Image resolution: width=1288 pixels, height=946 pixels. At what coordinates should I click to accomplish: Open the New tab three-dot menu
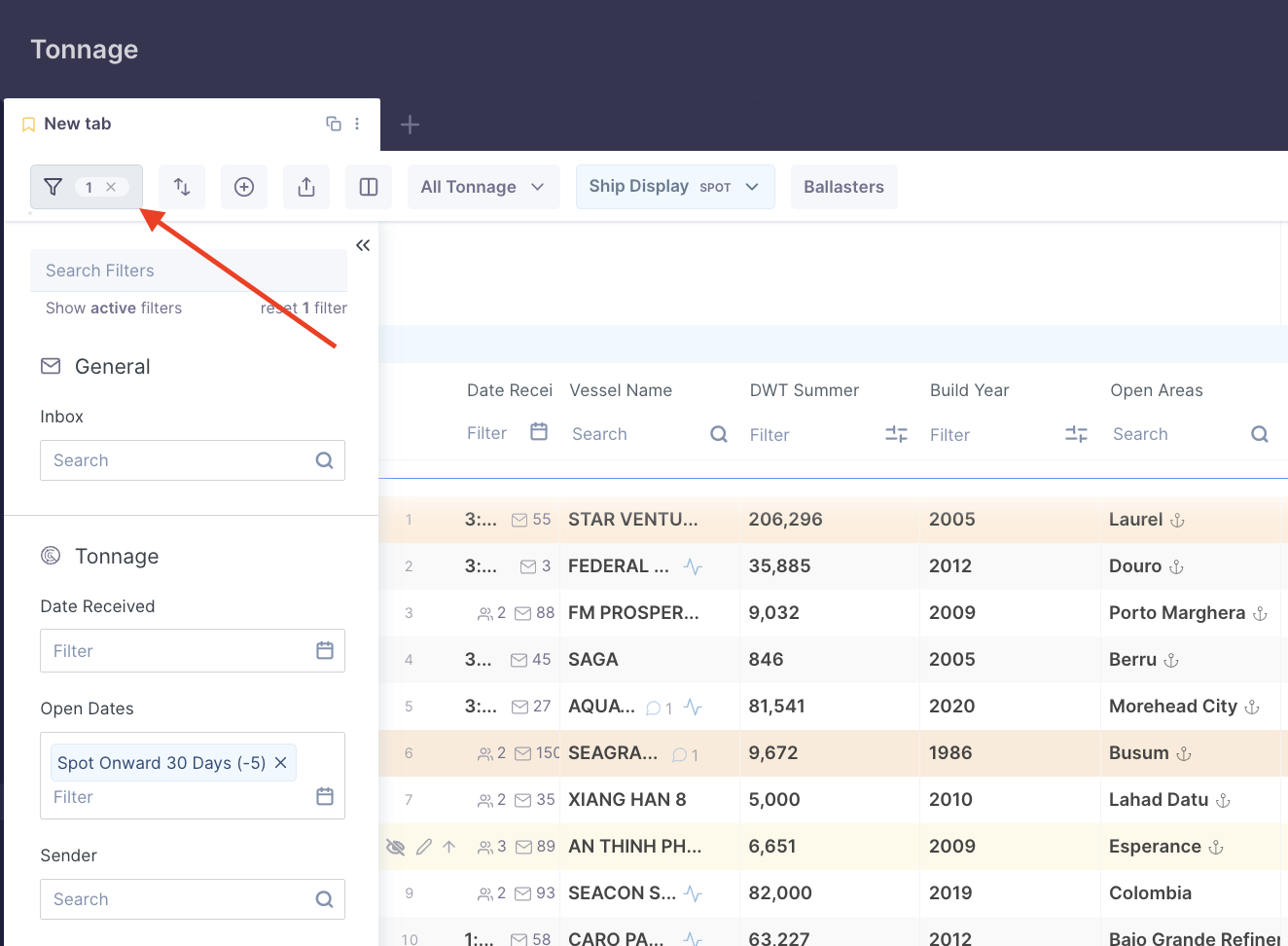click(357, 124)
